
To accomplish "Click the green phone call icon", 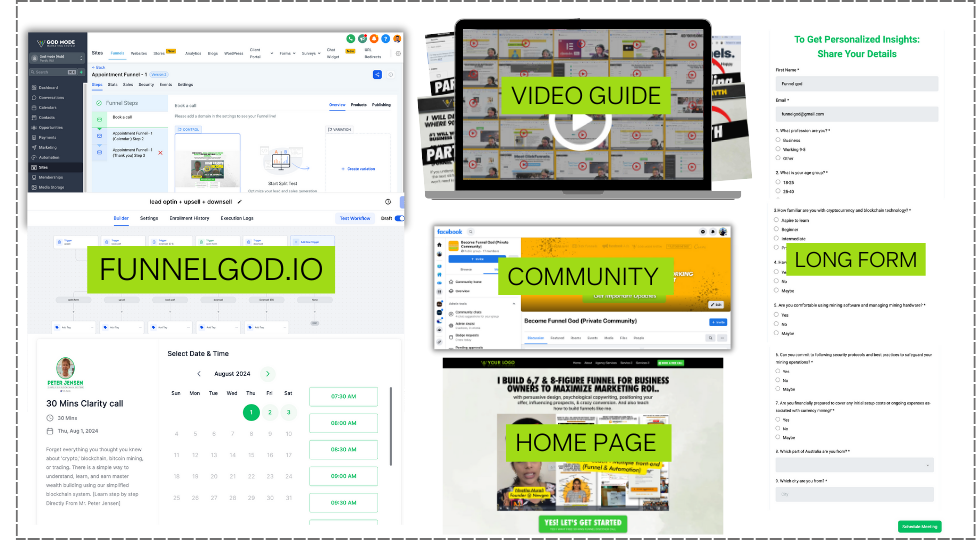I will (x=351, y=39).
